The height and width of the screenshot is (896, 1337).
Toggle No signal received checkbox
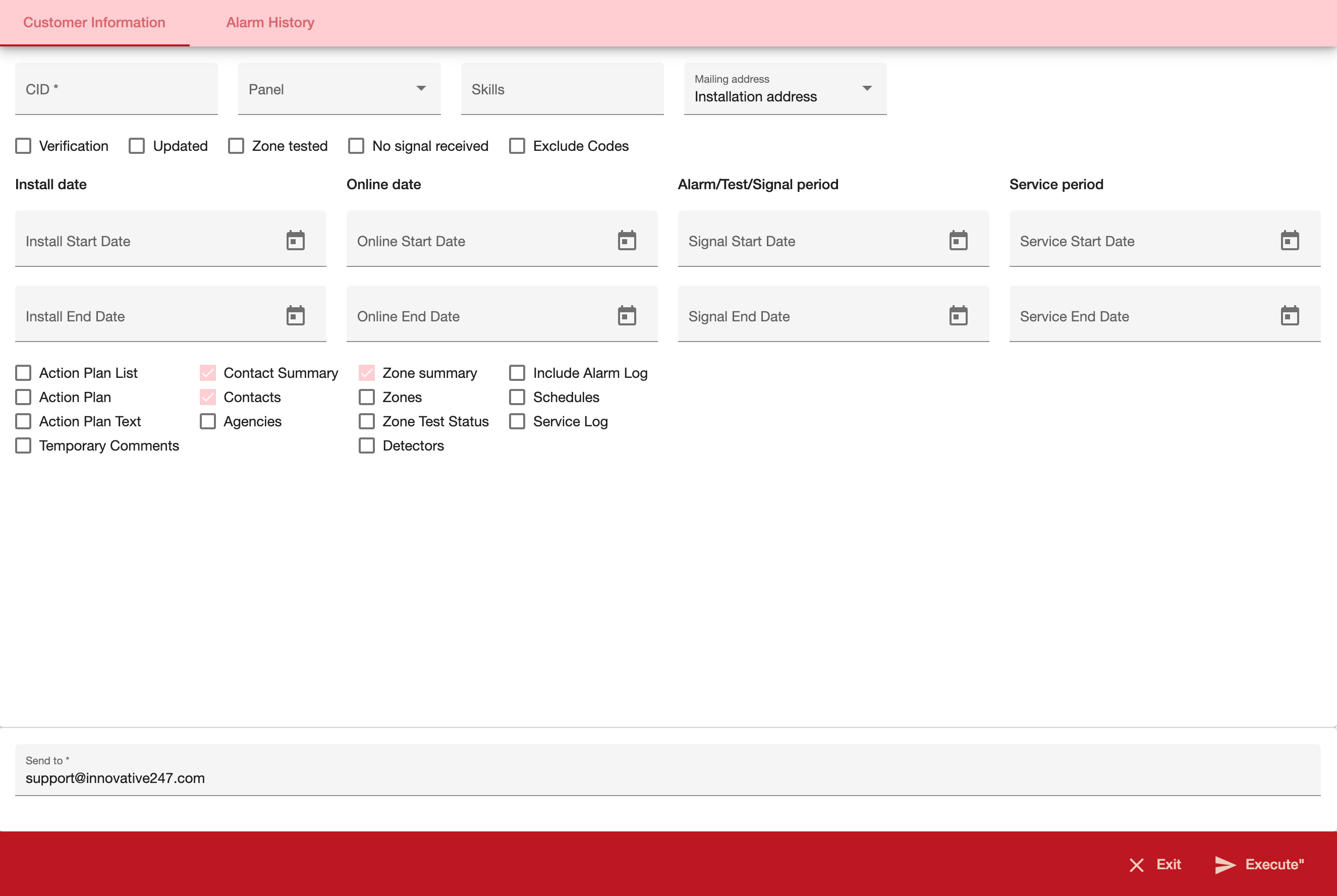pyautogui.click(x=356, y=146)
